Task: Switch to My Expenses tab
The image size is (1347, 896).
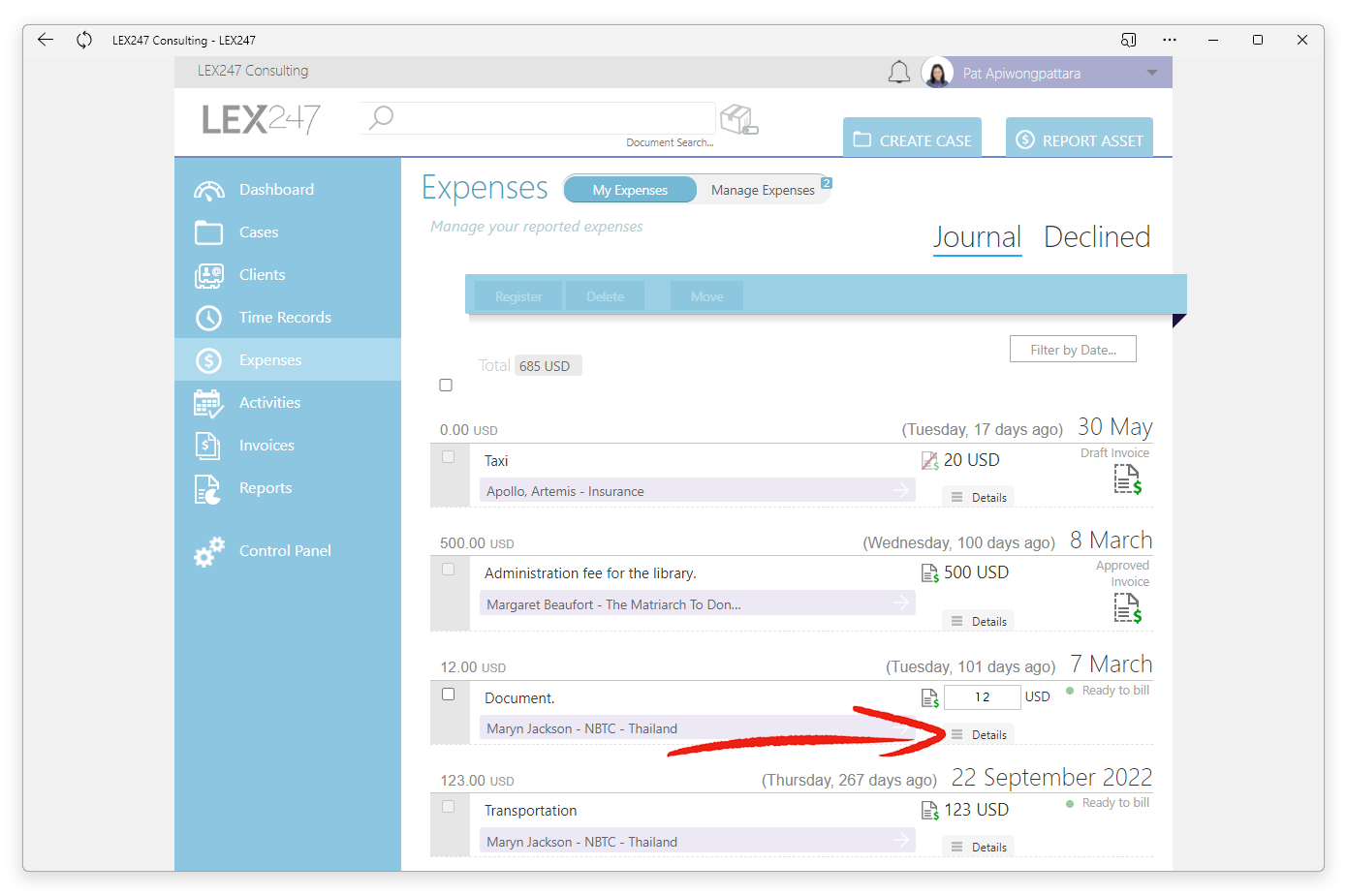Action: pyautogui.click(x=630, y=190)
